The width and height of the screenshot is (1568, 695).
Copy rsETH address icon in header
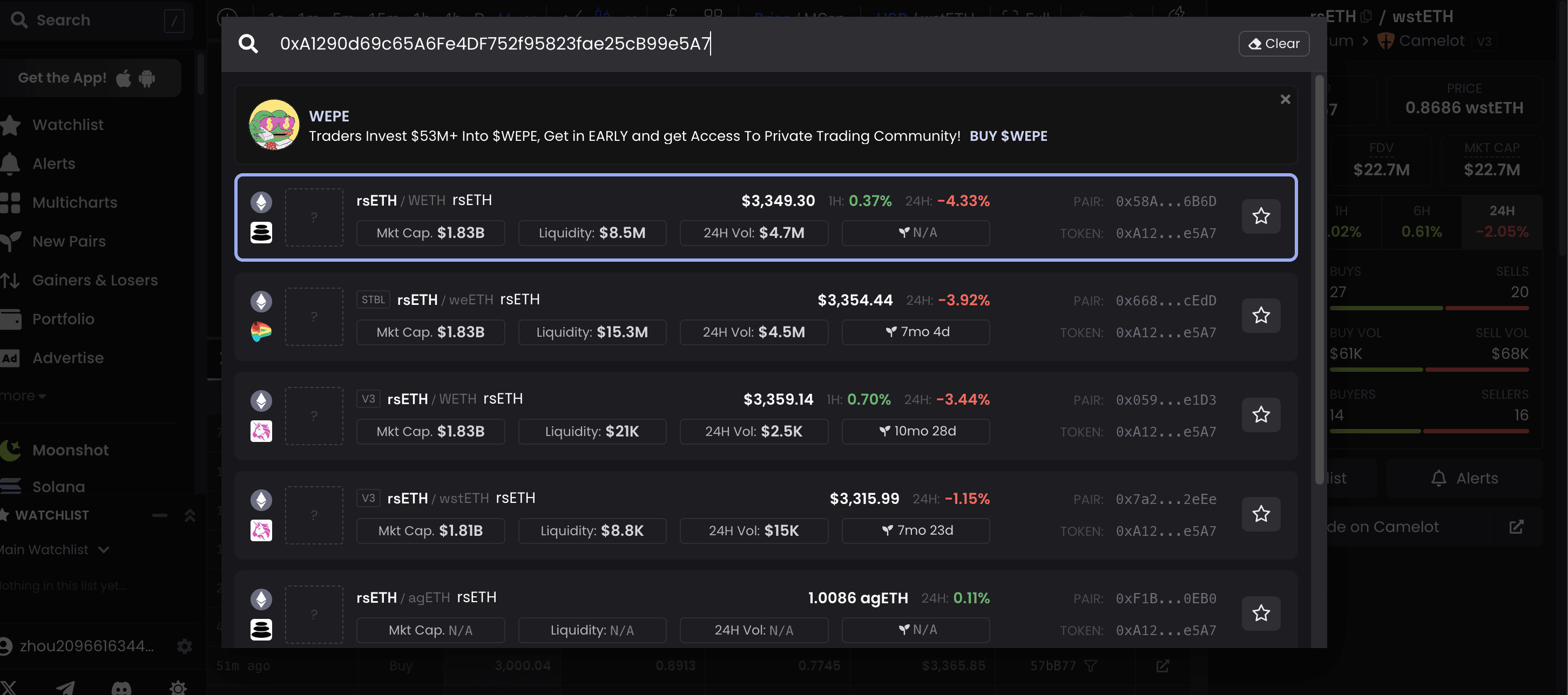1366,16
